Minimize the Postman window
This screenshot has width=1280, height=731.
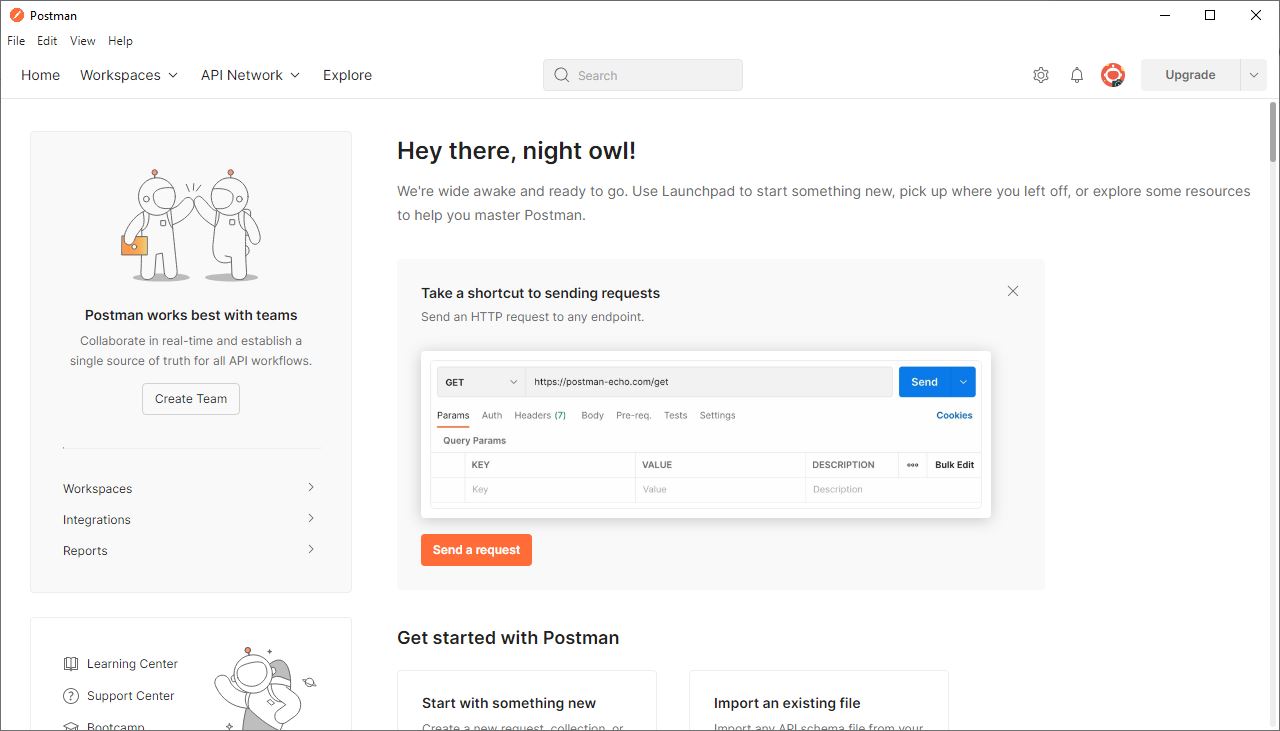click(x=1164, y=15)
